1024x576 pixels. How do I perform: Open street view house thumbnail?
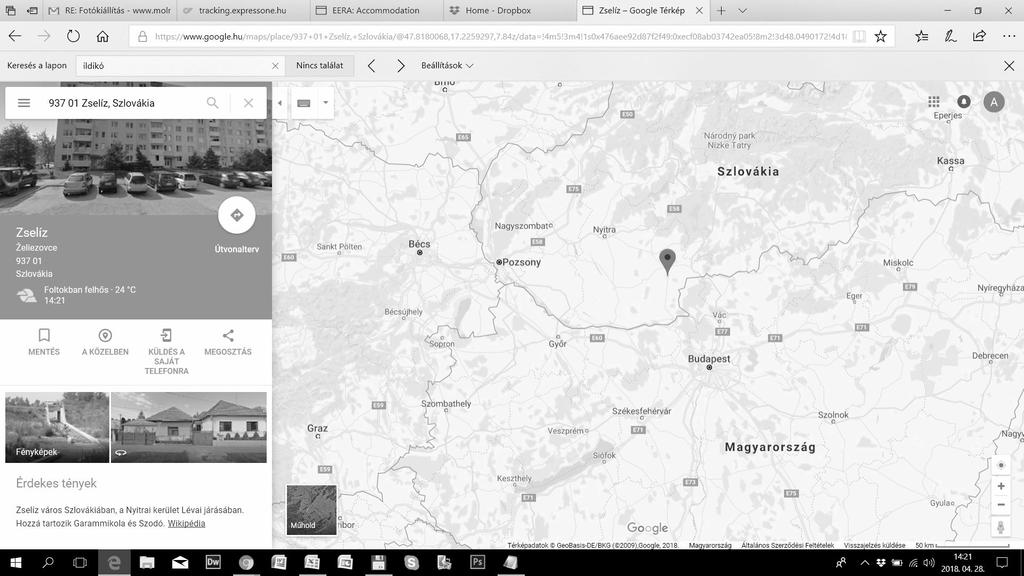pos(189,427)
